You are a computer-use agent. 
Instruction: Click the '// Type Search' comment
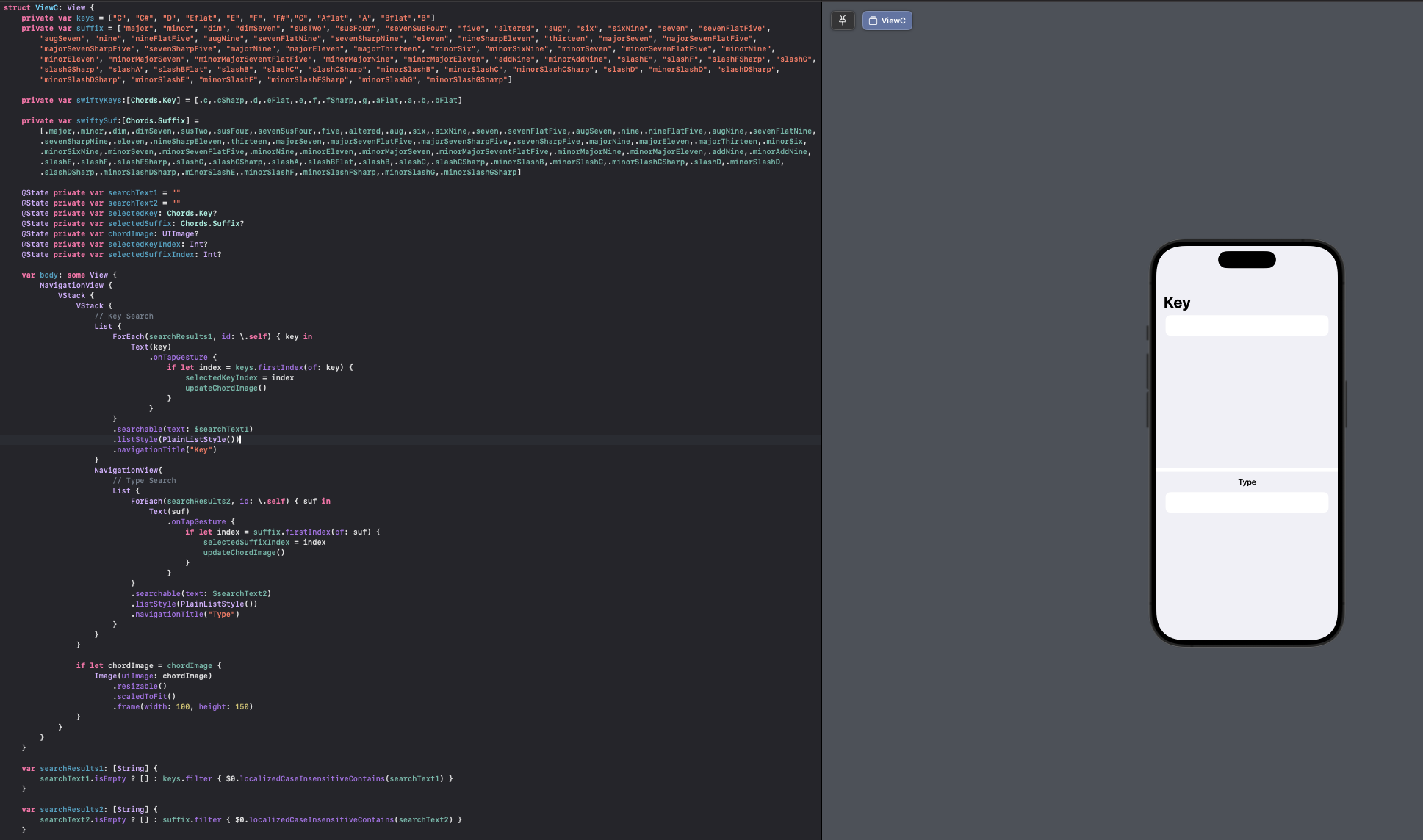pos(144,481)
